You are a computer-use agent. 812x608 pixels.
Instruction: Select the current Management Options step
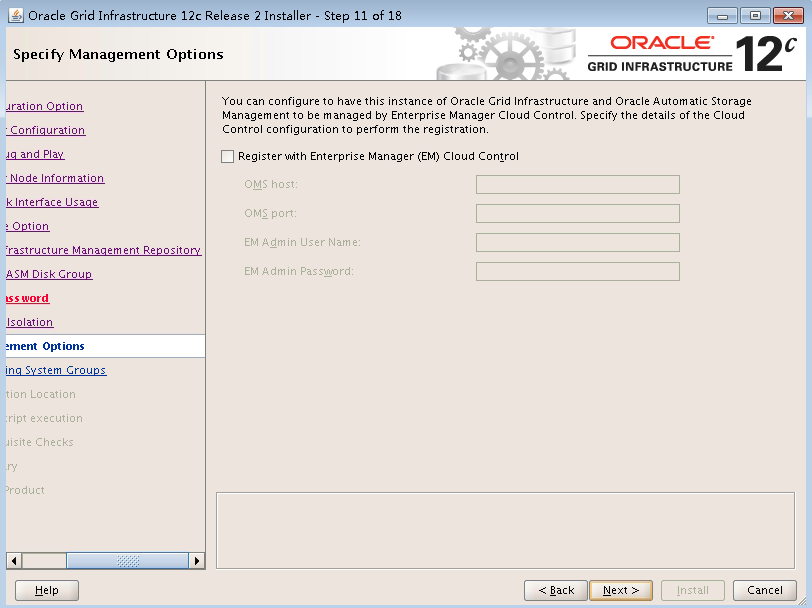[x=106, y=346]
